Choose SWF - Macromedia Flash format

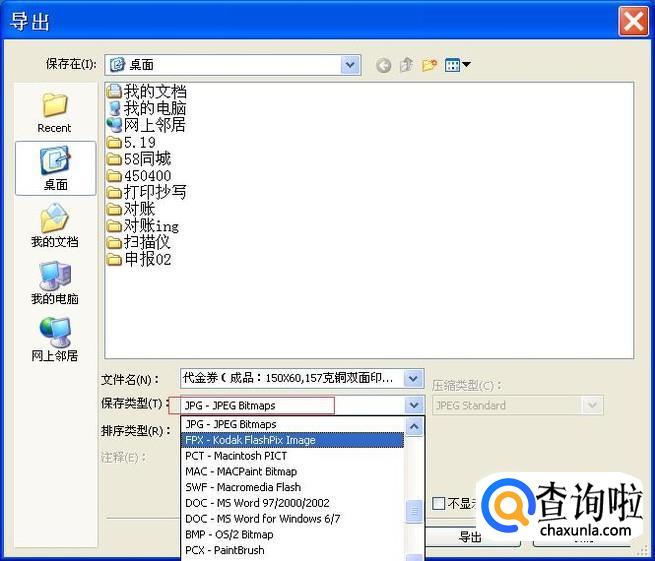(x=293, y=487)
